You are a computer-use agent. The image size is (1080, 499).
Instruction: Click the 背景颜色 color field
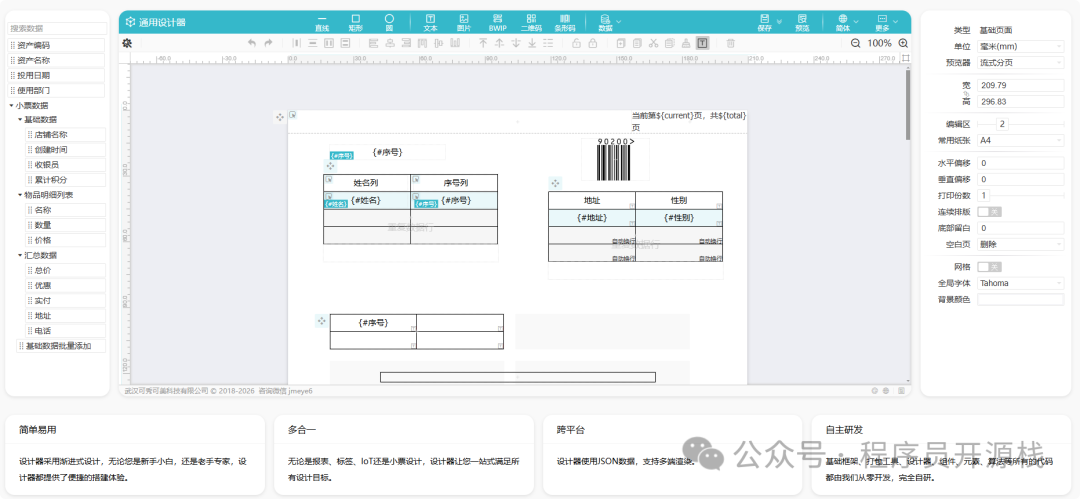tap(1020, 299)
